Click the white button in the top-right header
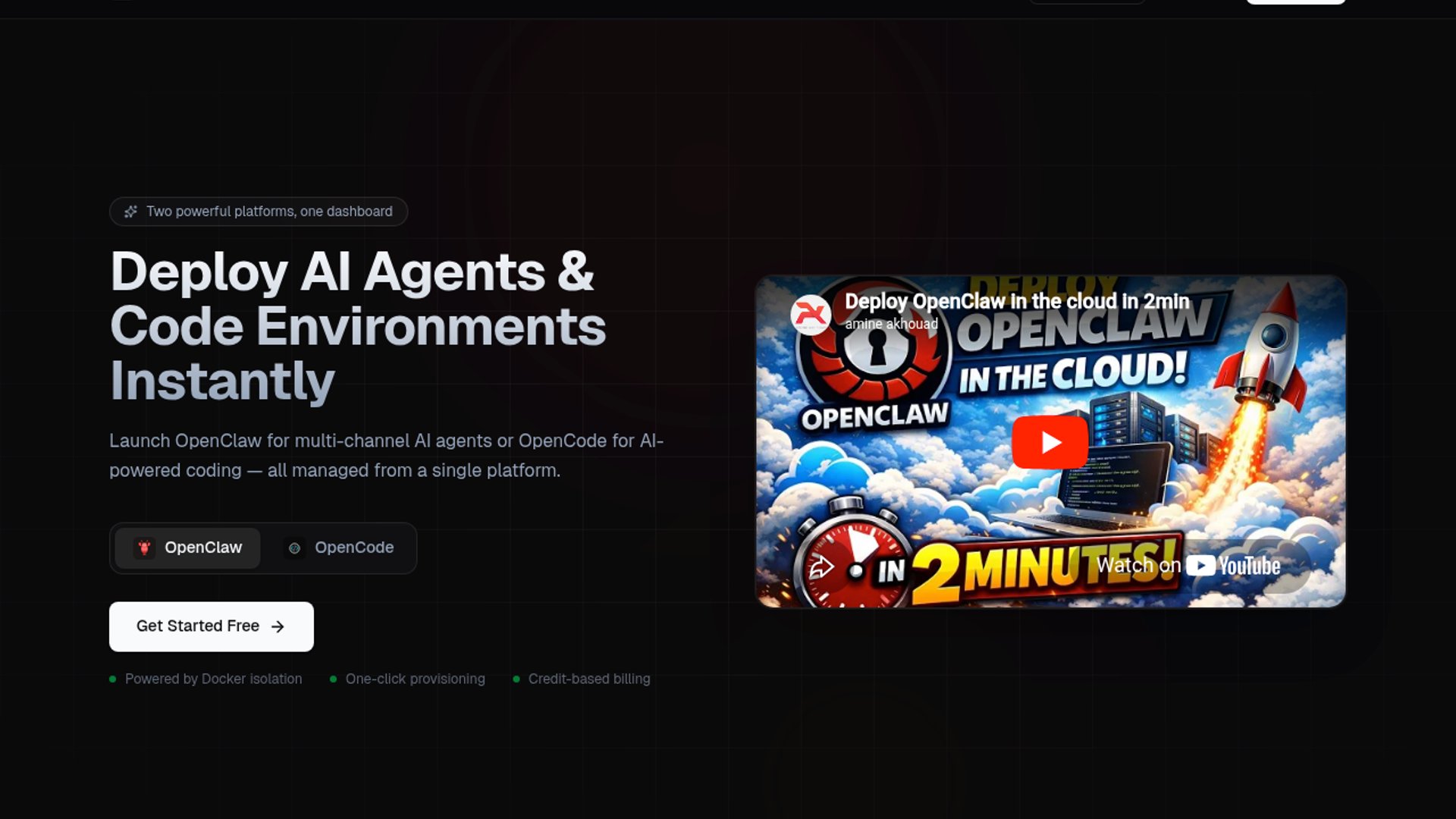This screenshot has width=1456, height=819. [1295, 2]
